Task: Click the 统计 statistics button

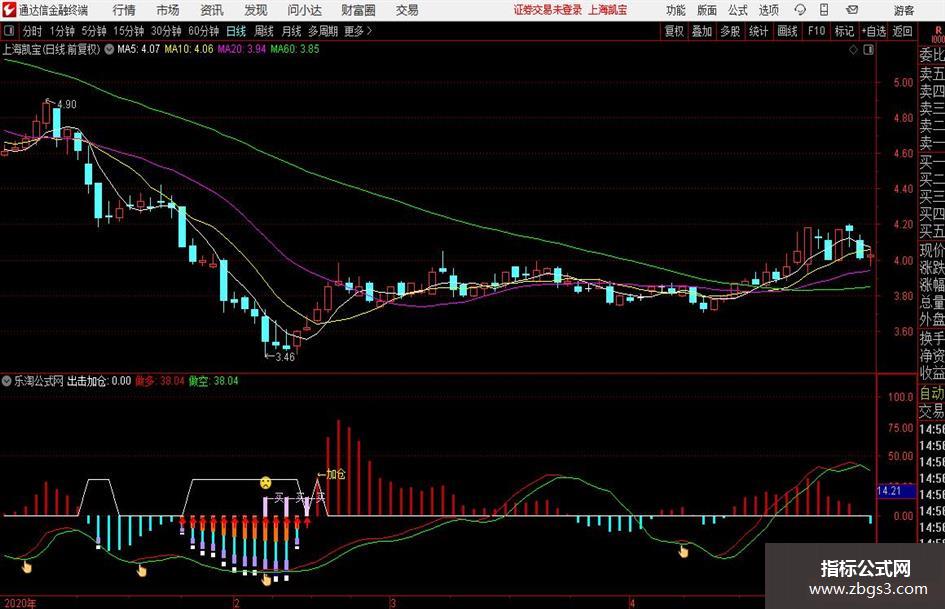Action: [x=758, y=31]
